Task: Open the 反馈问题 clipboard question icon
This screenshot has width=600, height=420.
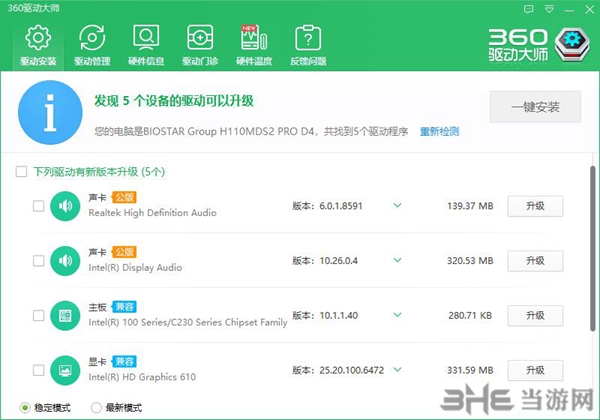Action: [308, 46]
